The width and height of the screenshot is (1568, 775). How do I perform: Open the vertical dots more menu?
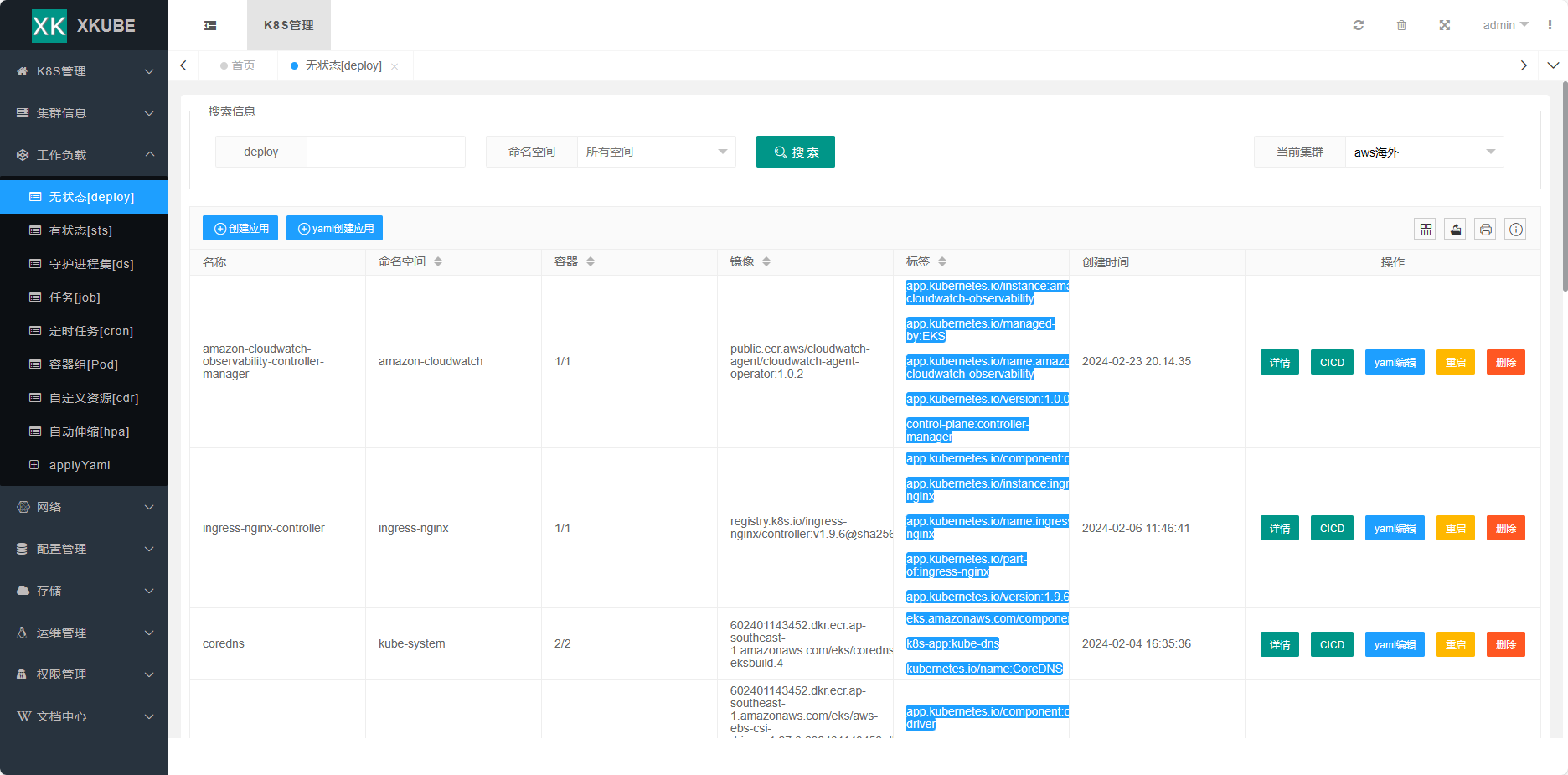coord(1550,25)
